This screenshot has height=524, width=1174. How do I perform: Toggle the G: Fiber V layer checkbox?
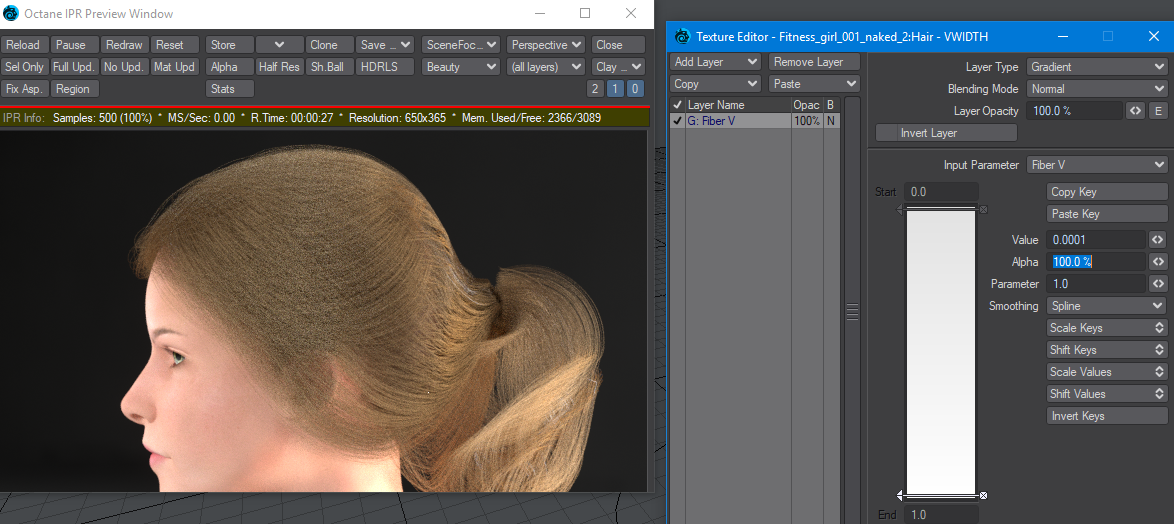(677, 121)
